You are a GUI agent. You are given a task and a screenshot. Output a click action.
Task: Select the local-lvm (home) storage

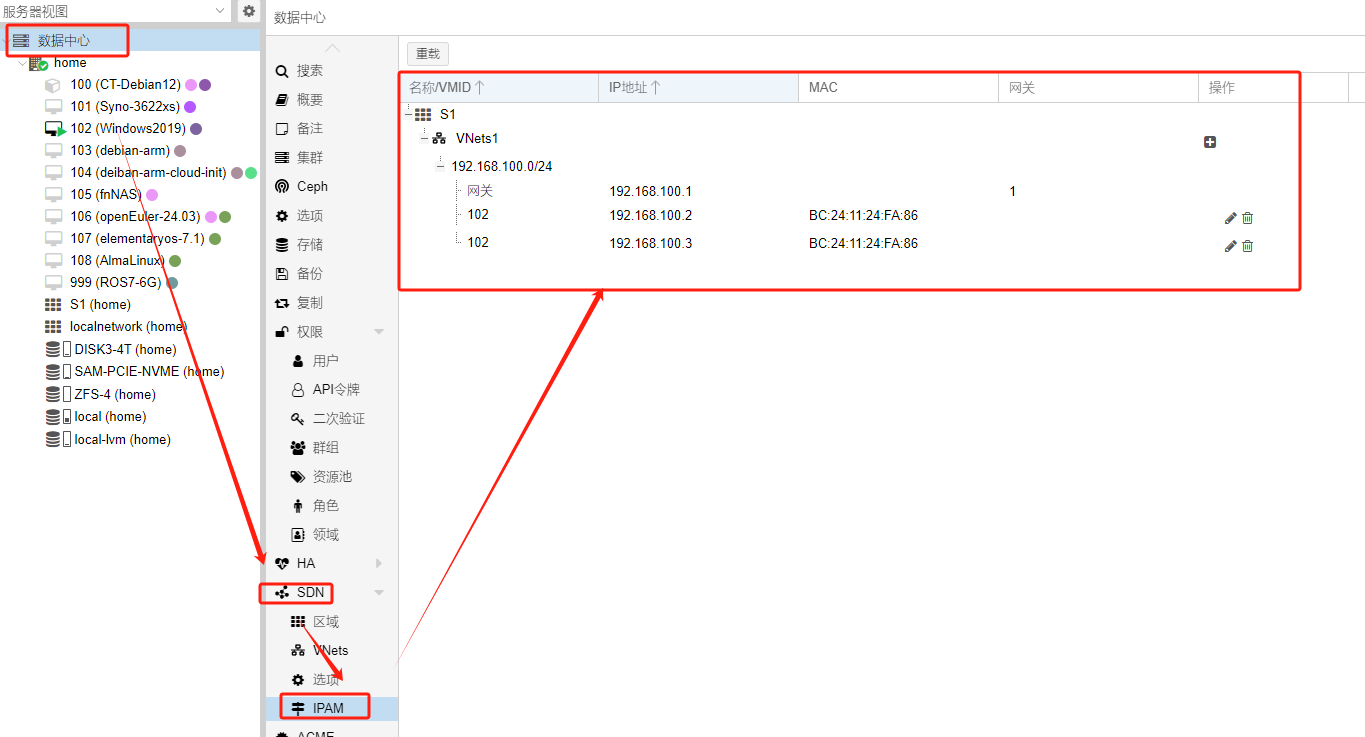click(x=122, y=440)
